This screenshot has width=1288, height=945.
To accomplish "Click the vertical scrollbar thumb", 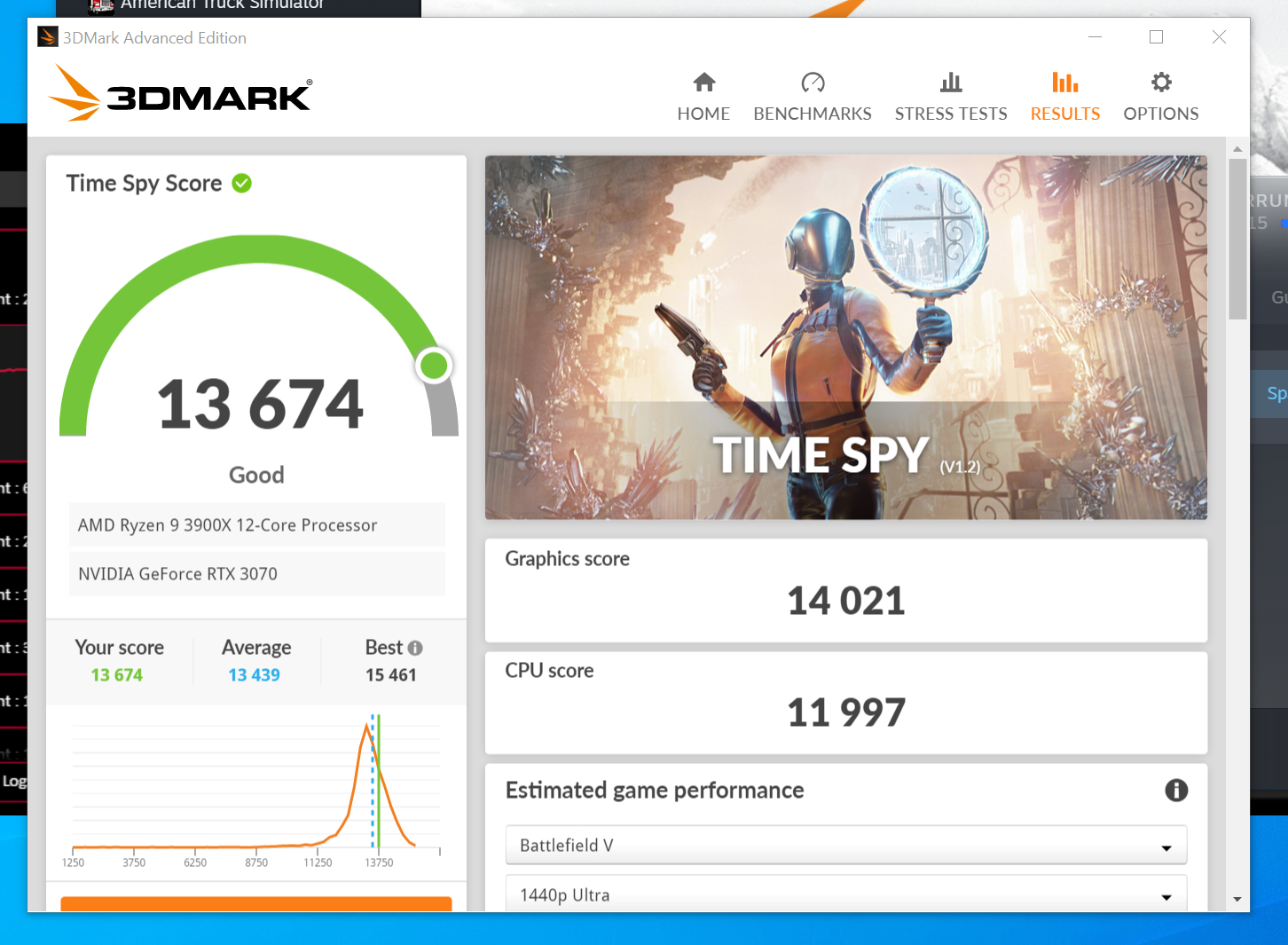I will tap(1237, 239).
